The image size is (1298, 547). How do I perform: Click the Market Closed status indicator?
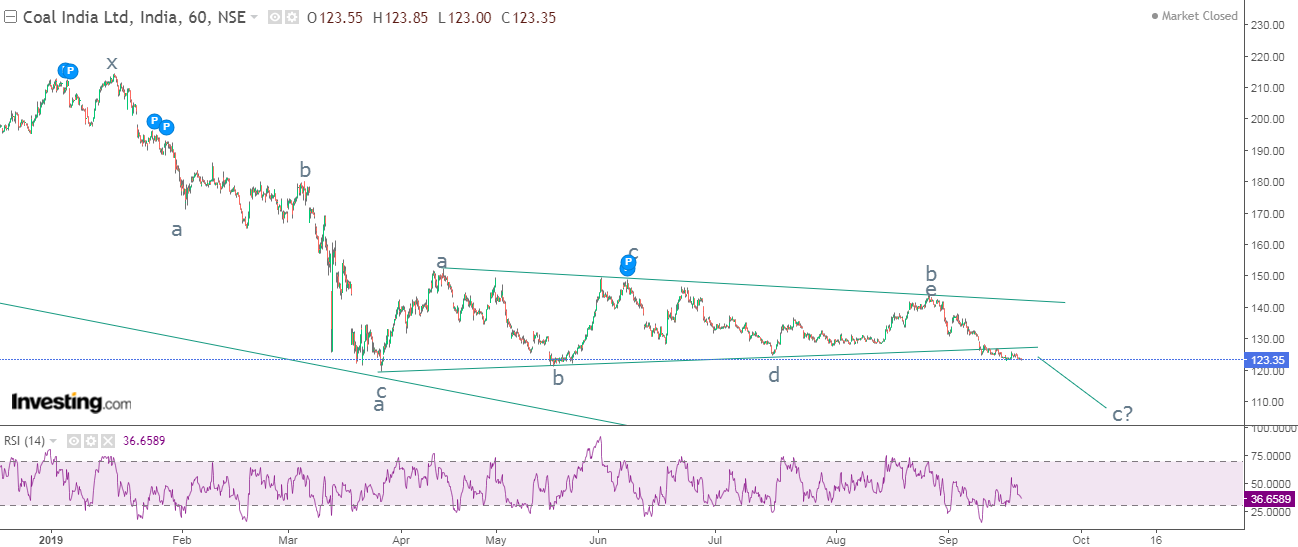[x=1194, y=16]
